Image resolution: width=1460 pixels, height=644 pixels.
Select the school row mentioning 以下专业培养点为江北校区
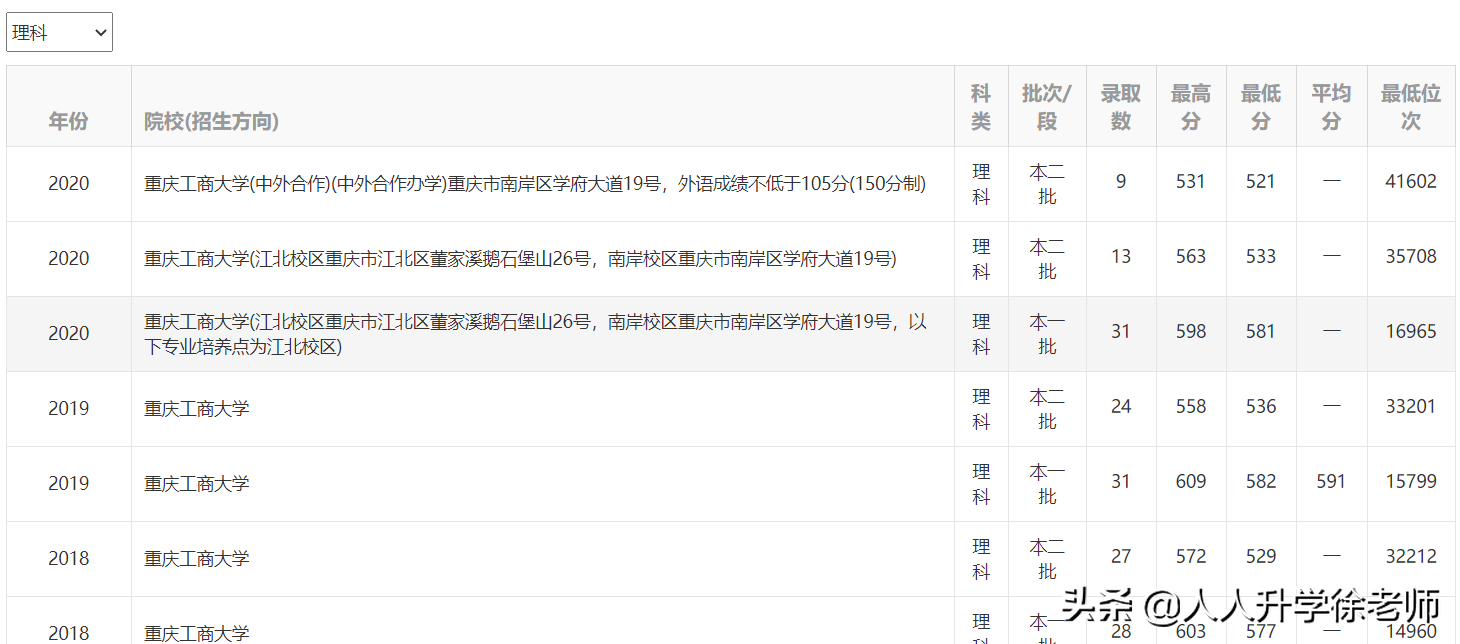pyautogui.click(x=536, y=334)
